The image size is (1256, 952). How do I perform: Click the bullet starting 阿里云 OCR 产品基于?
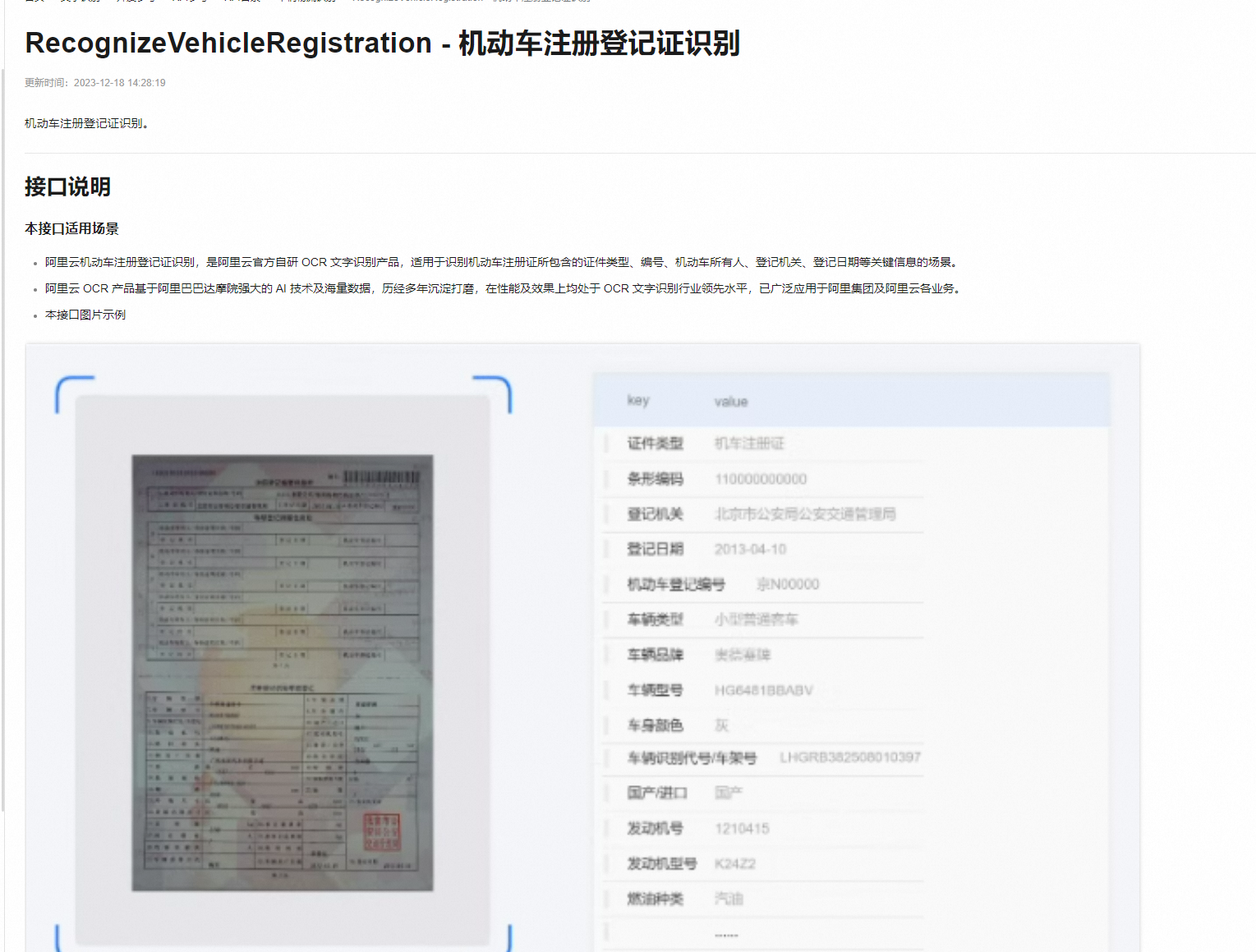504,288
